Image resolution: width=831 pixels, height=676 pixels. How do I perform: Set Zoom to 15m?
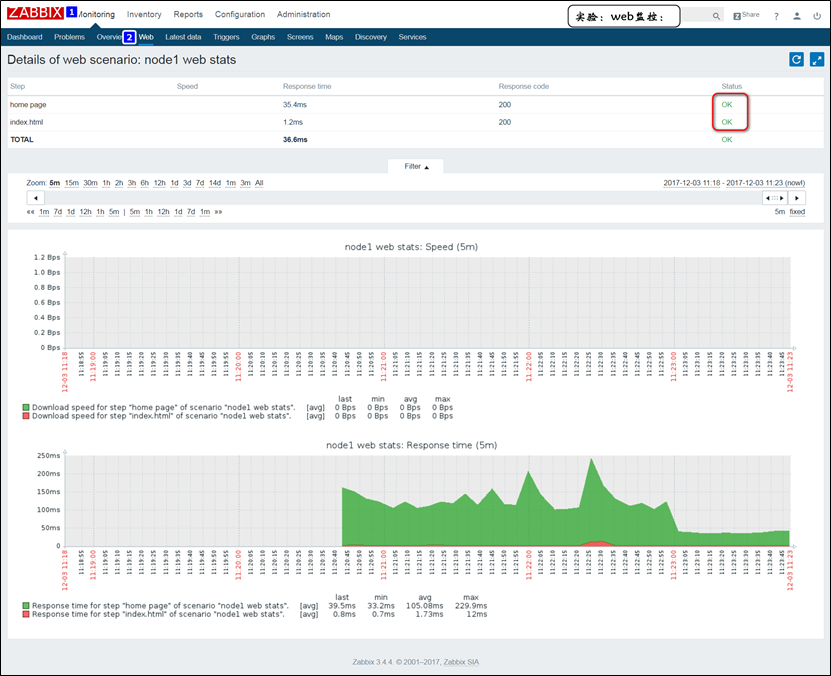(72, 183)
